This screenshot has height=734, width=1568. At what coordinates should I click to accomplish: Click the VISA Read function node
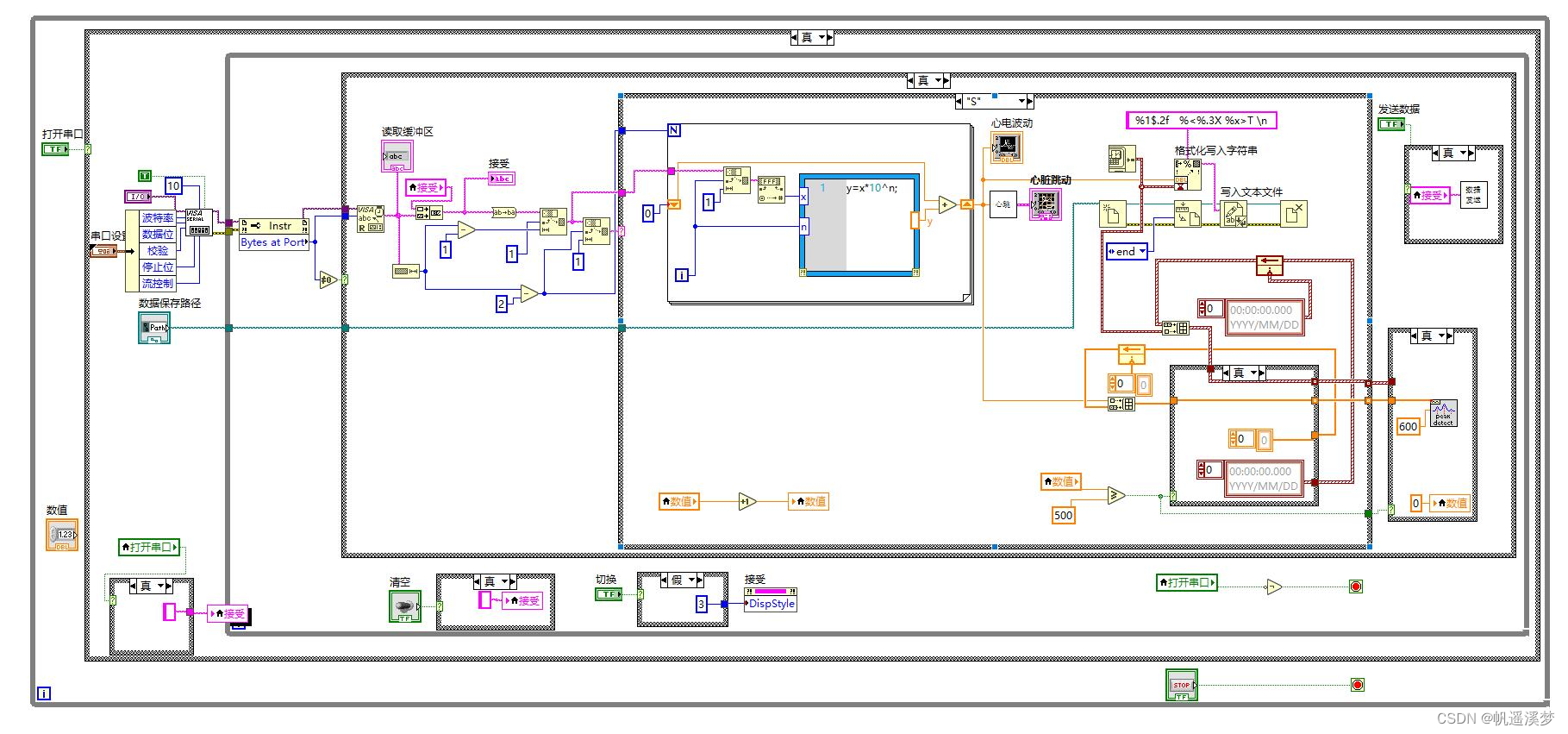click(x=371, y=218)
